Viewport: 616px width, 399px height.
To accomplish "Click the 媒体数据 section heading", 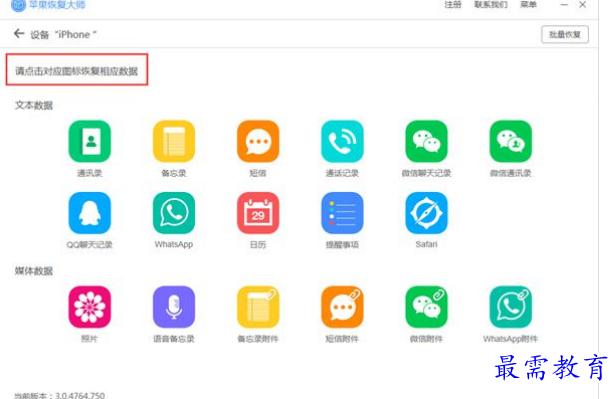I will click(34, 271).
